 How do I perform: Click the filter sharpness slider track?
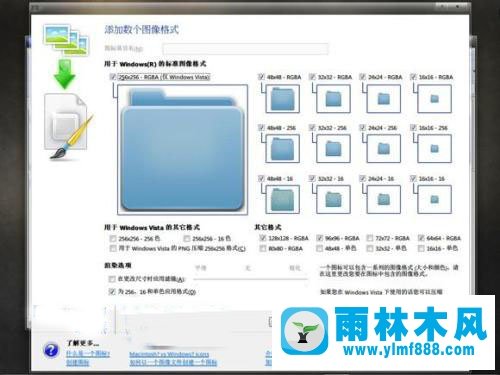point(250,278)
